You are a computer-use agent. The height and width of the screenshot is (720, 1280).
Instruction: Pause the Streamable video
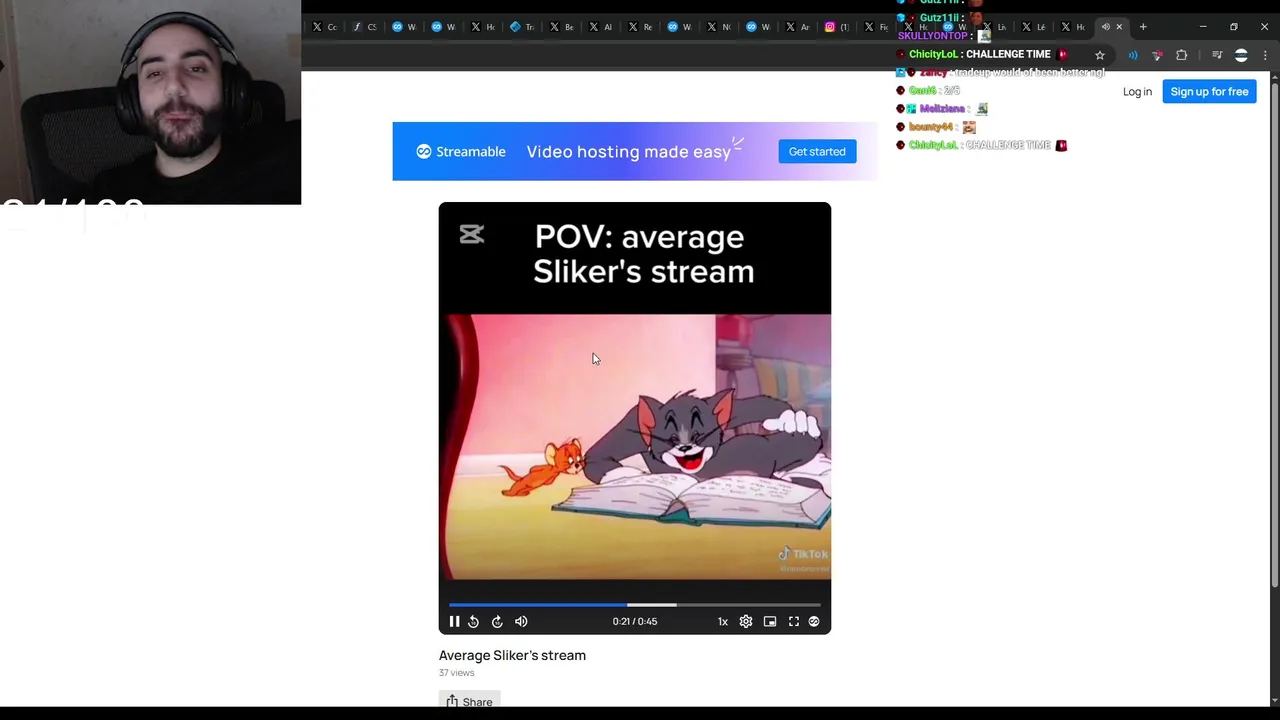point(454,621)
